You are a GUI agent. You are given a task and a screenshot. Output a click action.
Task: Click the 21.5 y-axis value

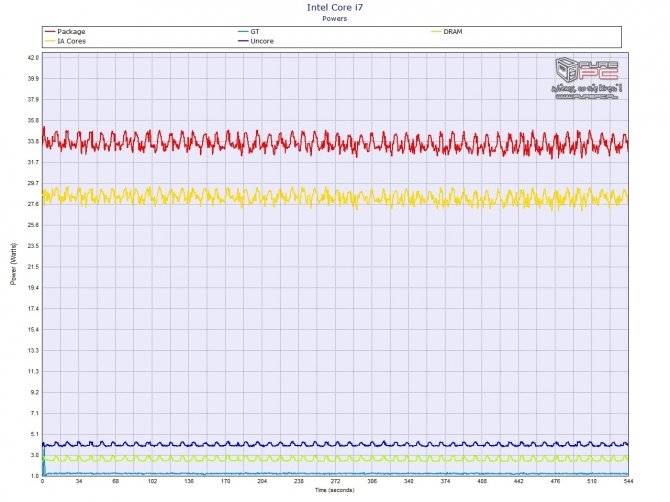(x=34, y=267)
